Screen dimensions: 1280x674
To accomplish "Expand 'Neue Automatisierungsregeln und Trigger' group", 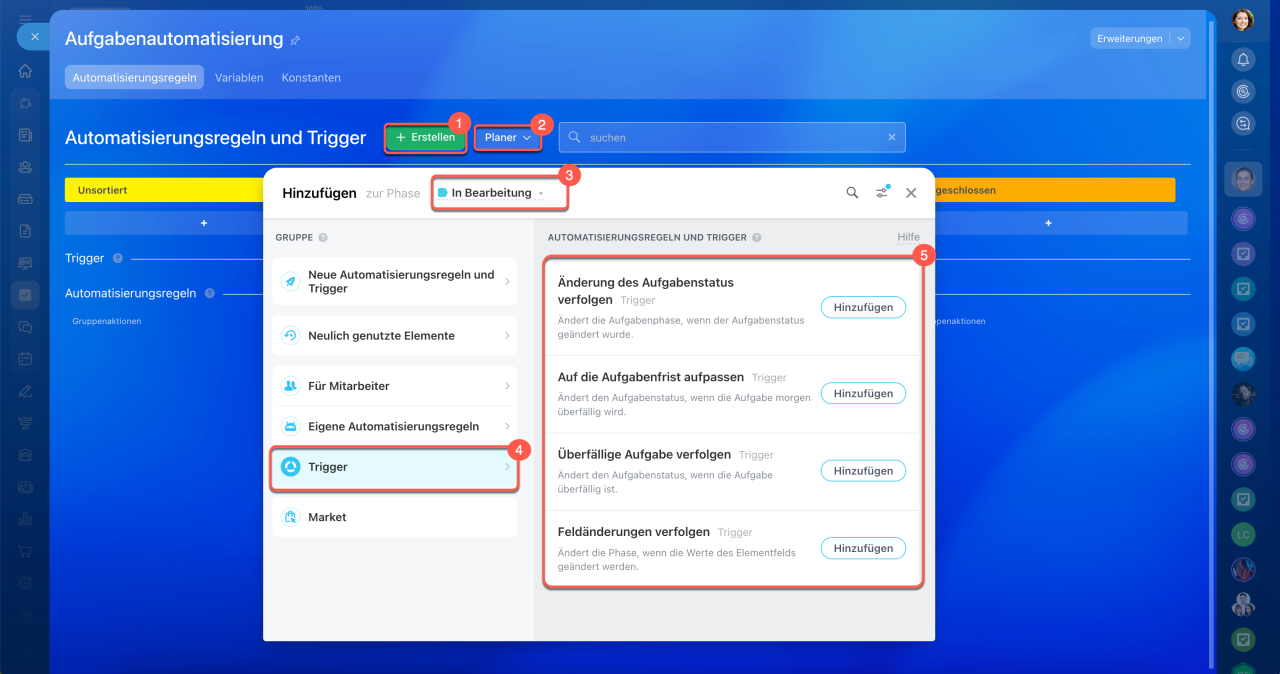I will point(394,282).
